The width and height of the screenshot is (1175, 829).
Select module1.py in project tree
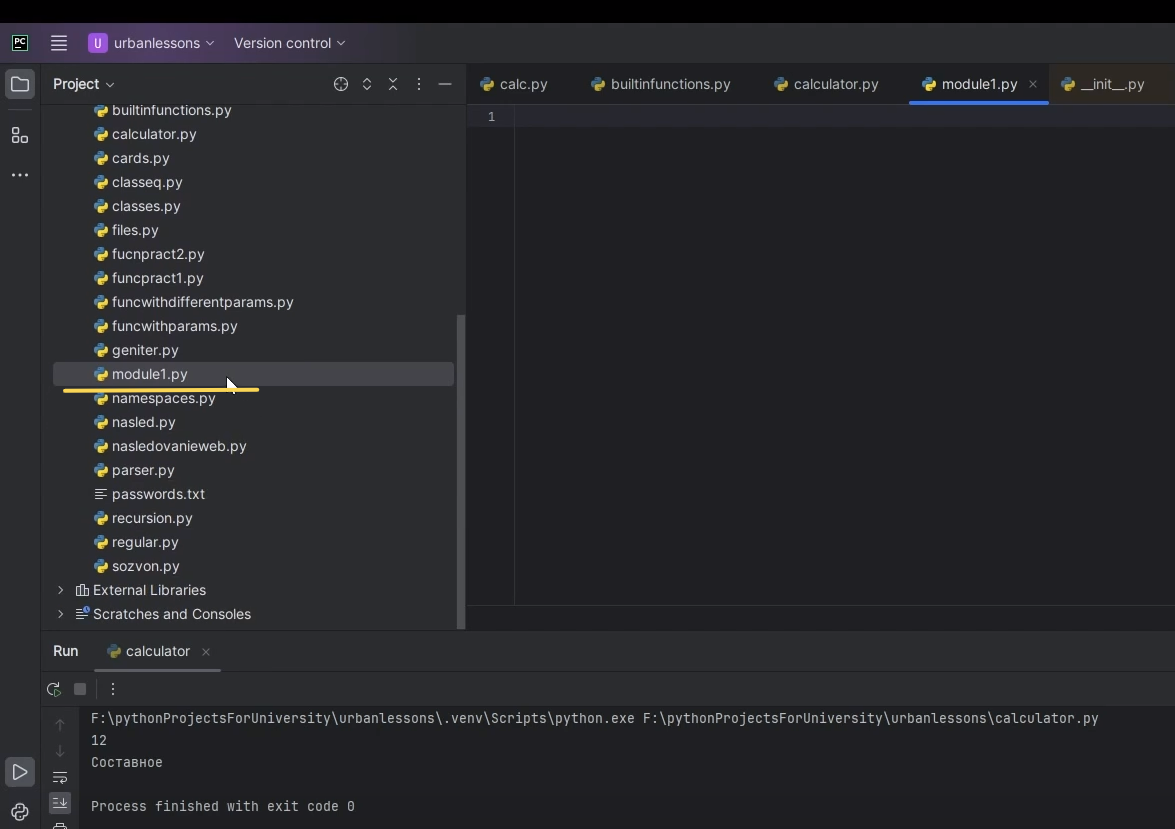[253, 374]
